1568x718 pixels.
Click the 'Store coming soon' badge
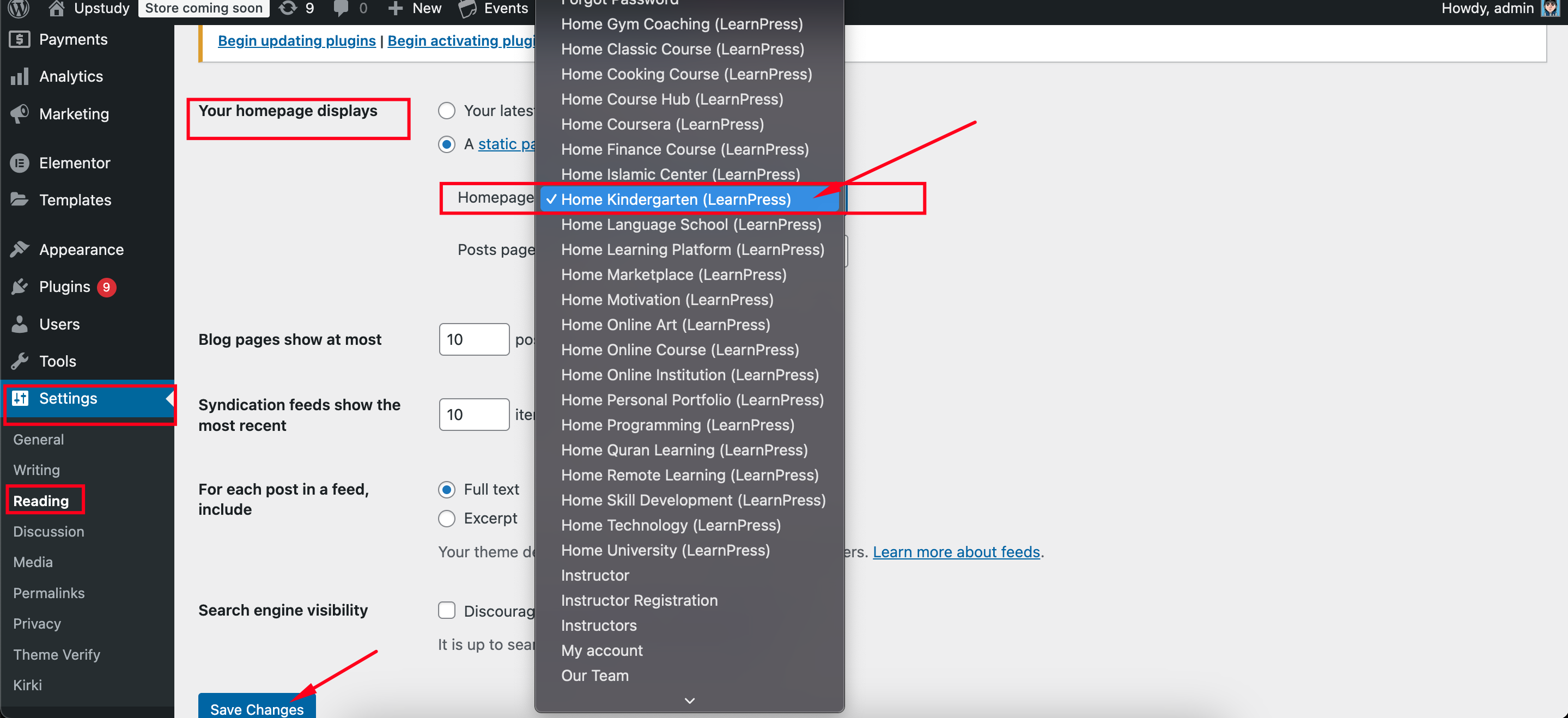coord(204,8)
